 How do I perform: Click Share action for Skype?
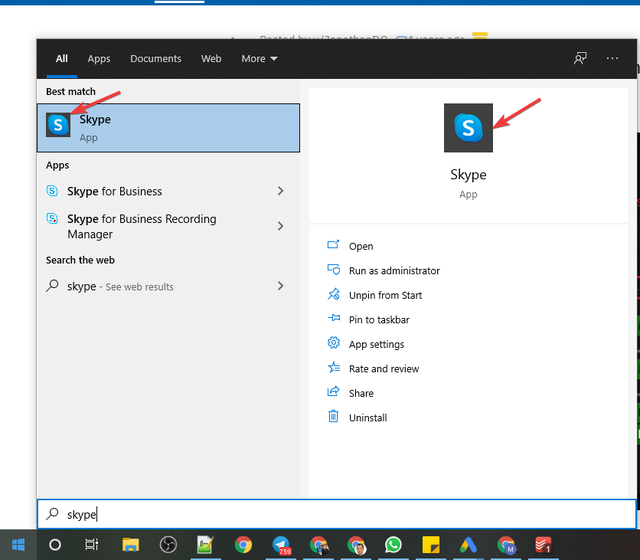[x=361, y=393]
